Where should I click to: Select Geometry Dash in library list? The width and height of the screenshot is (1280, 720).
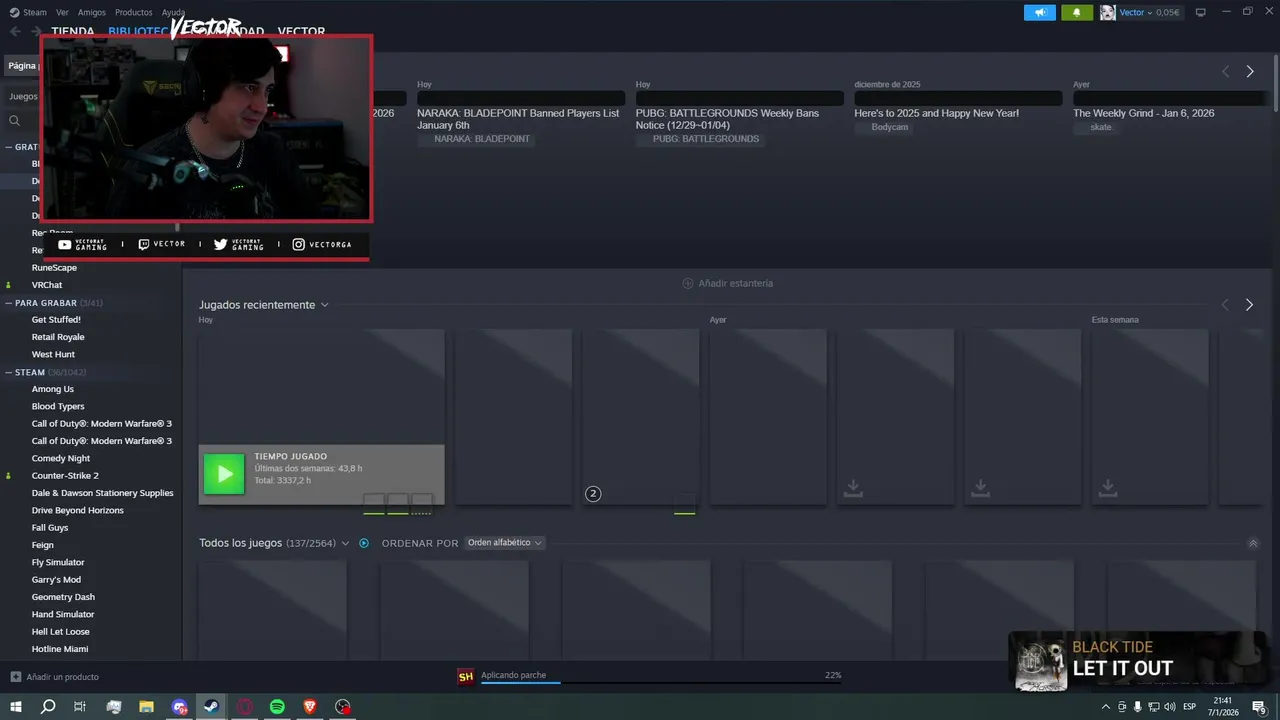(x=63, y=597)
